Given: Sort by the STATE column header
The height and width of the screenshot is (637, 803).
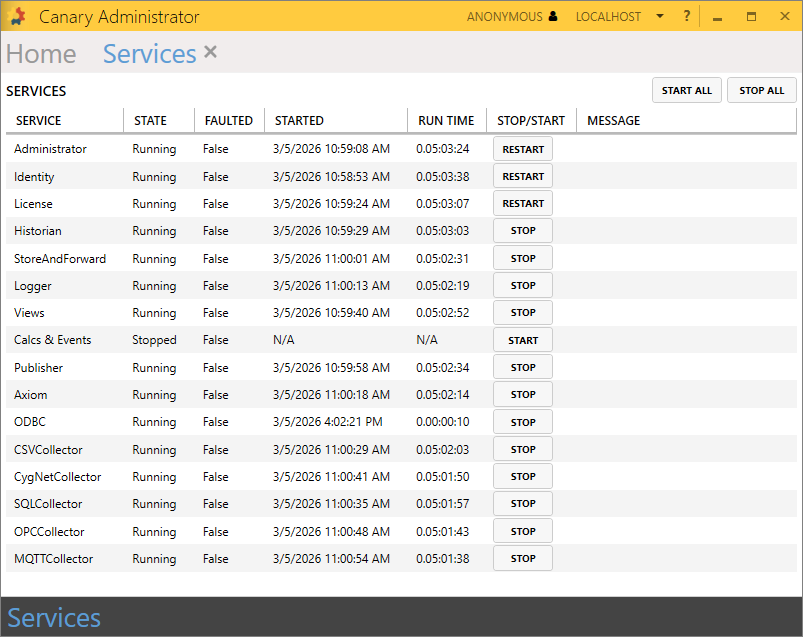Looking at the screenshot, I should point(150,121).
